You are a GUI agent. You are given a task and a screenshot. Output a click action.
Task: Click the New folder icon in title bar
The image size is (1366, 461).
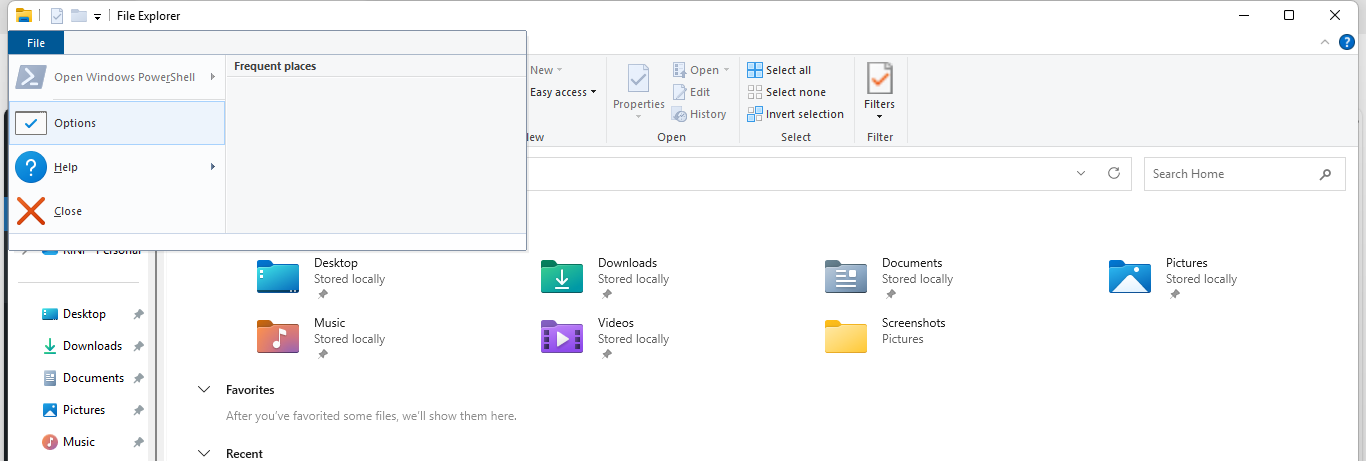pyautogui.click(x=78, y=16)
